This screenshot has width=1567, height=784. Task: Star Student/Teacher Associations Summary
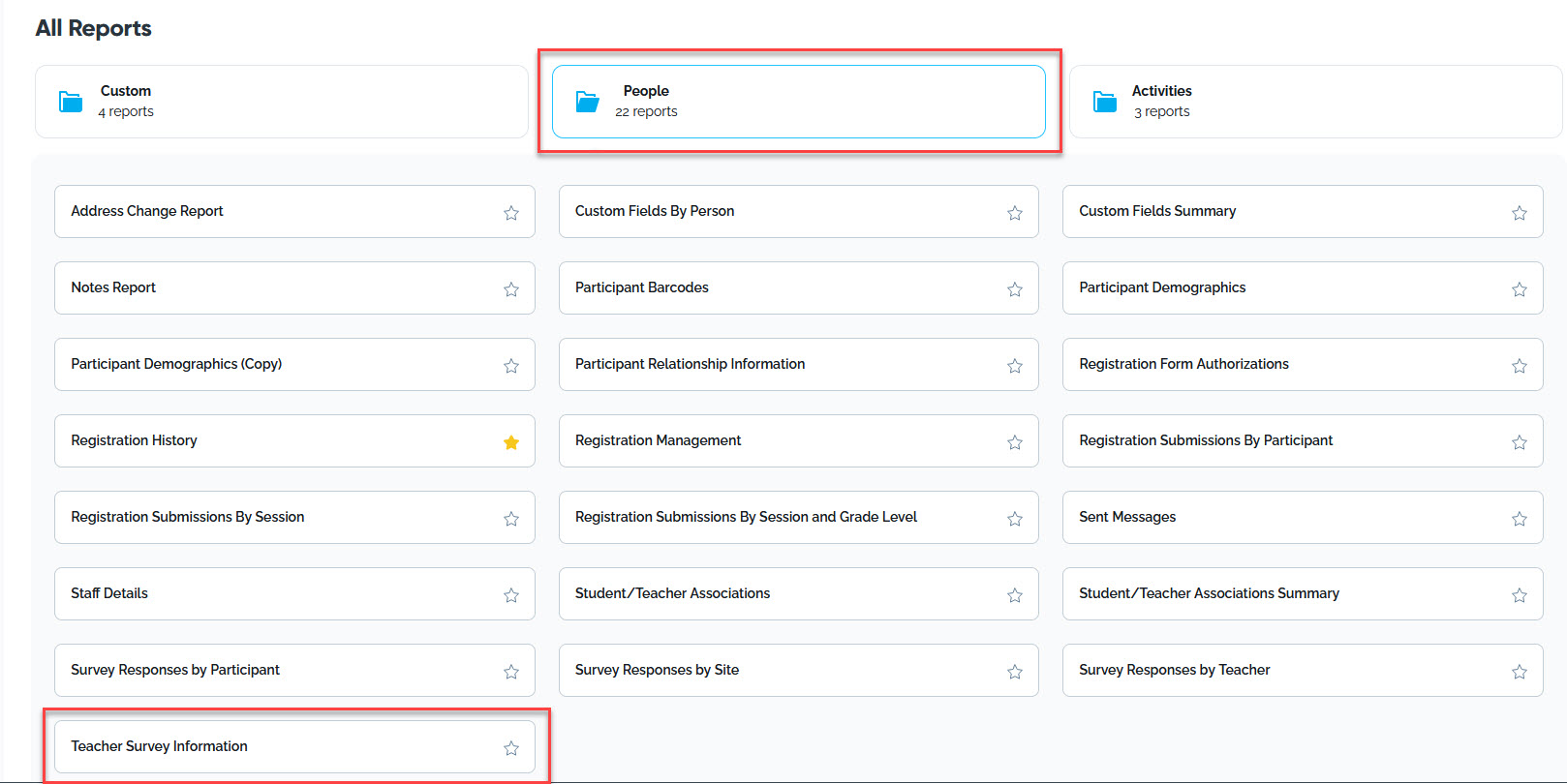coord(1520,595)
